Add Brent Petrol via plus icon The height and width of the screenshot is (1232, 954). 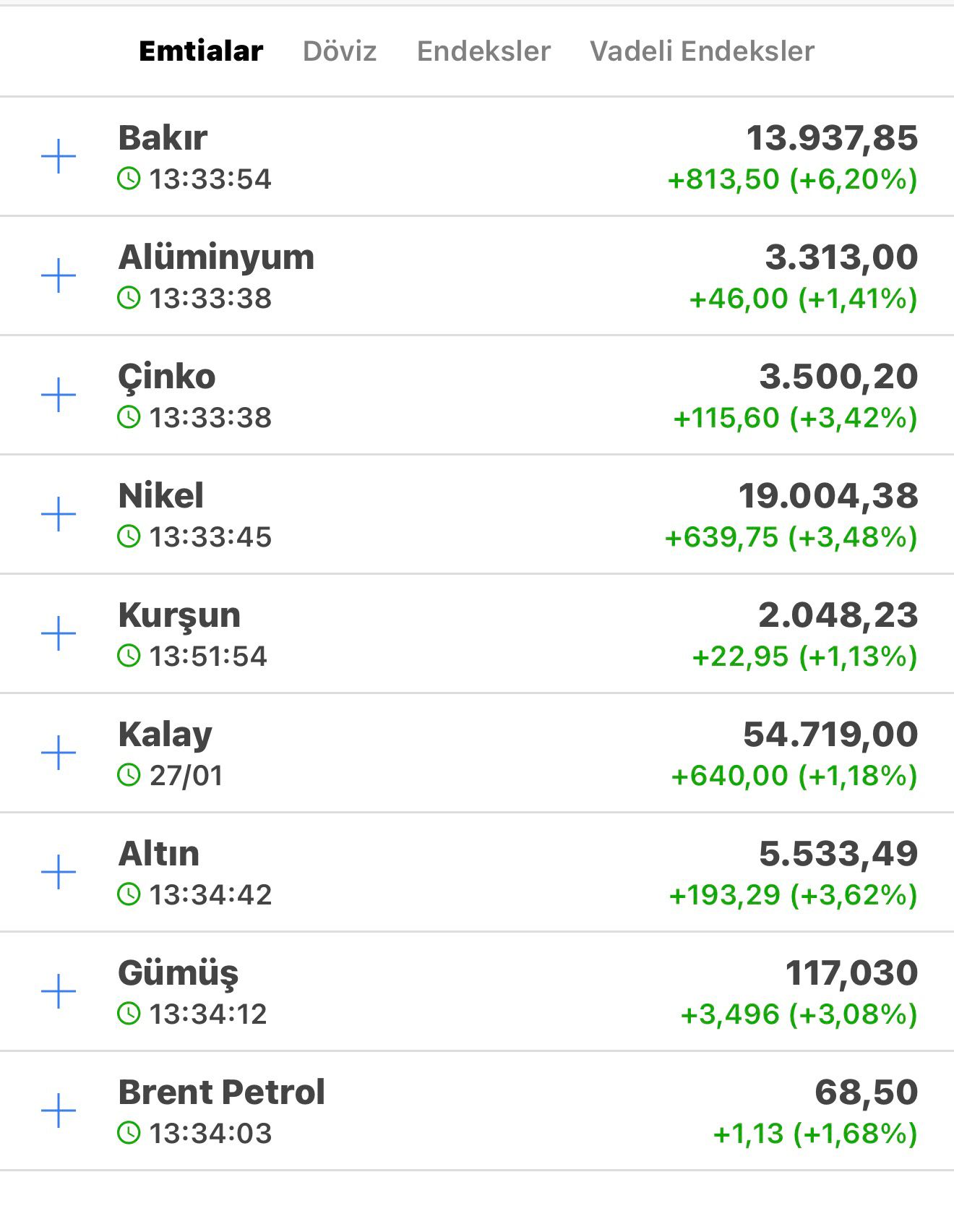[x=59, y=1111]
